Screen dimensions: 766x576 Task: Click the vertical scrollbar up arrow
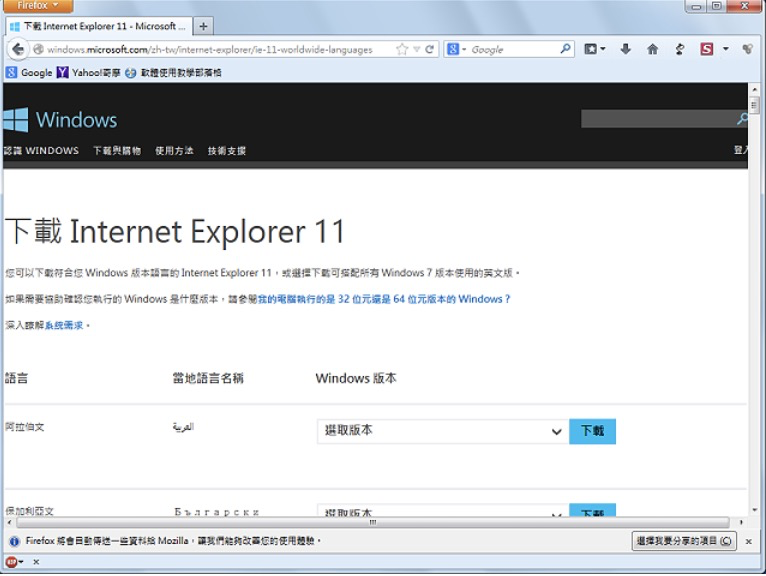coord(755,90)
